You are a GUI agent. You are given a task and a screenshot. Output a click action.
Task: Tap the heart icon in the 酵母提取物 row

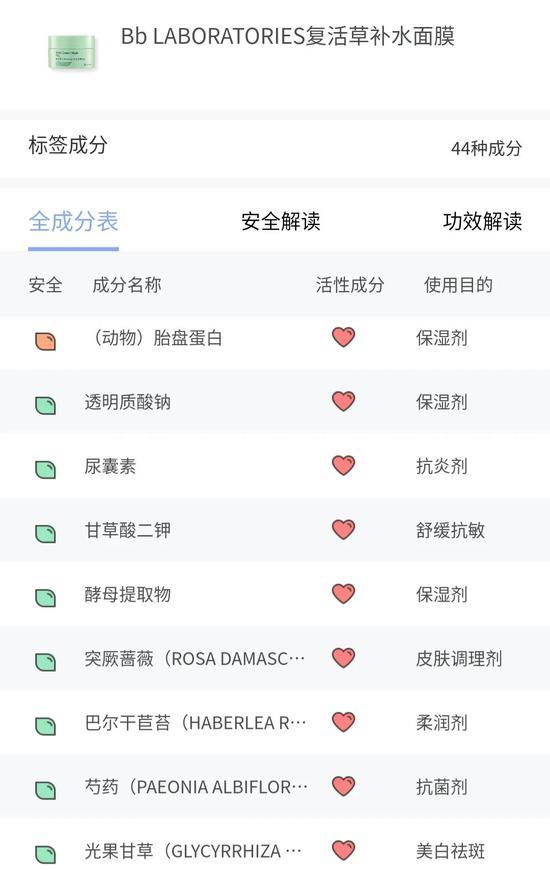(344, 594)
